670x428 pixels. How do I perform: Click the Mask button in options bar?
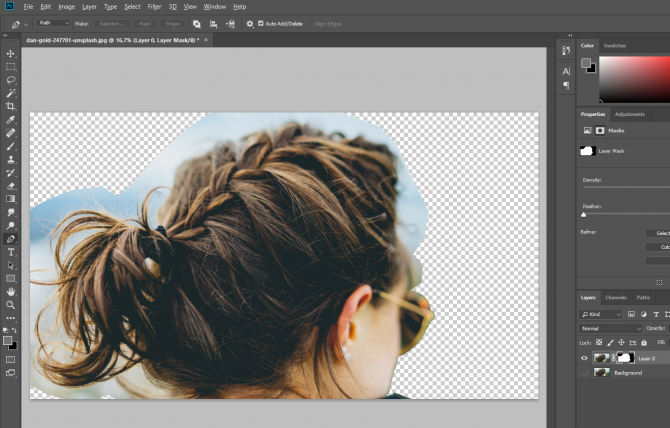pos(145,22)
